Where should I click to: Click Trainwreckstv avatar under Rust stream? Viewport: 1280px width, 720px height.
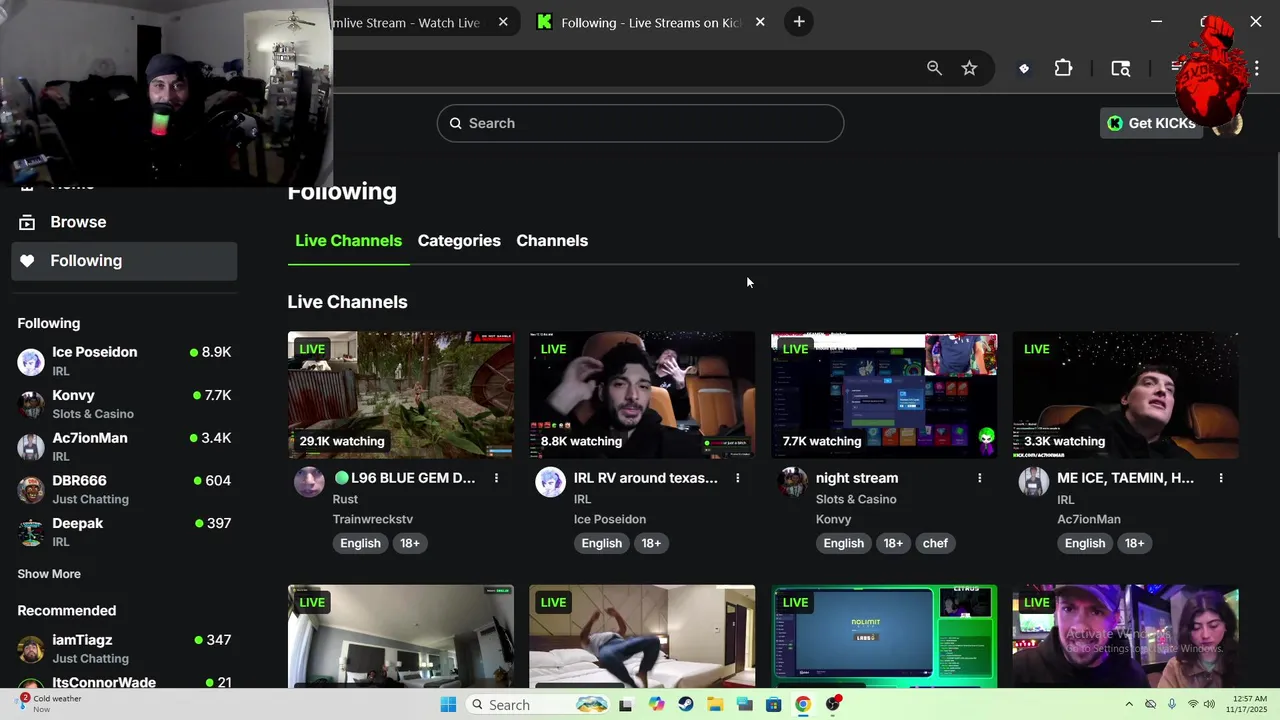click(309, 482)
